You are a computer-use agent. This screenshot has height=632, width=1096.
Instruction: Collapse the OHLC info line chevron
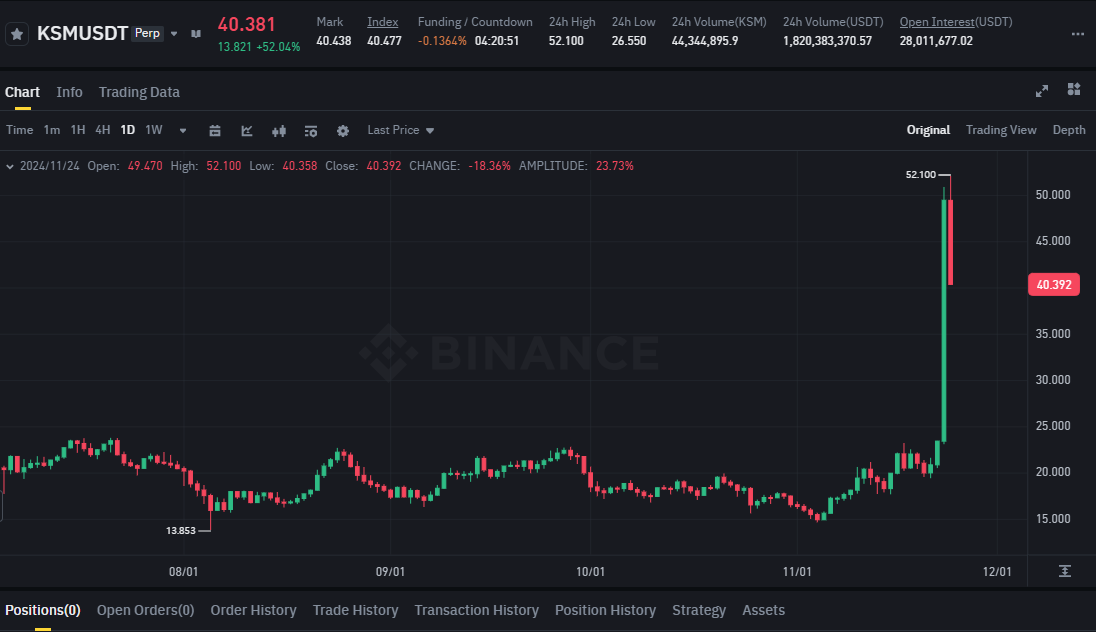[10, 166]
